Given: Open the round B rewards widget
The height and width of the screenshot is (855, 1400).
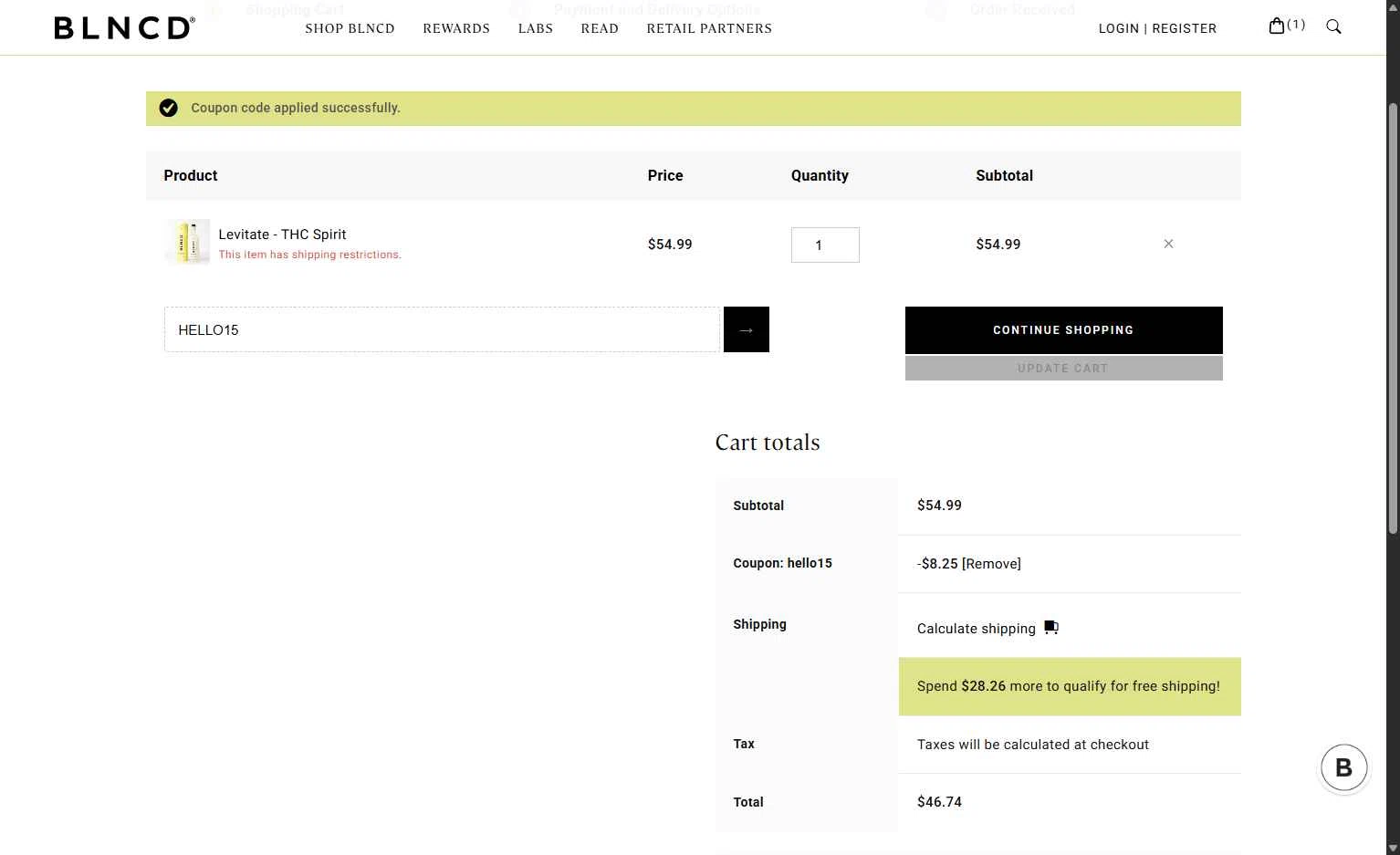Looking at the screenshot, I should (x=1343, y=767).
